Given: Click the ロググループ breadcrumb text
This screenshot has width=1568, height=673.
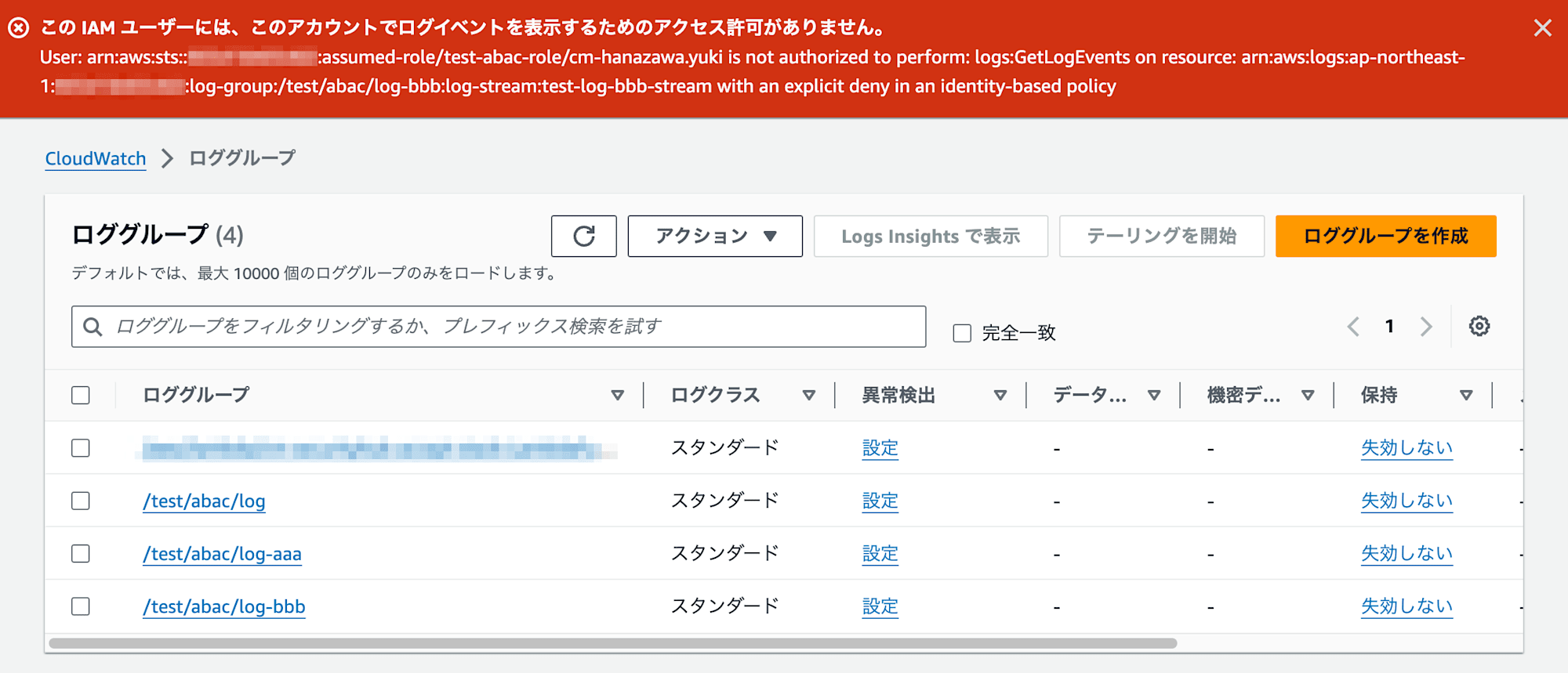Looking at the screenshot, I should pos(242,158).
